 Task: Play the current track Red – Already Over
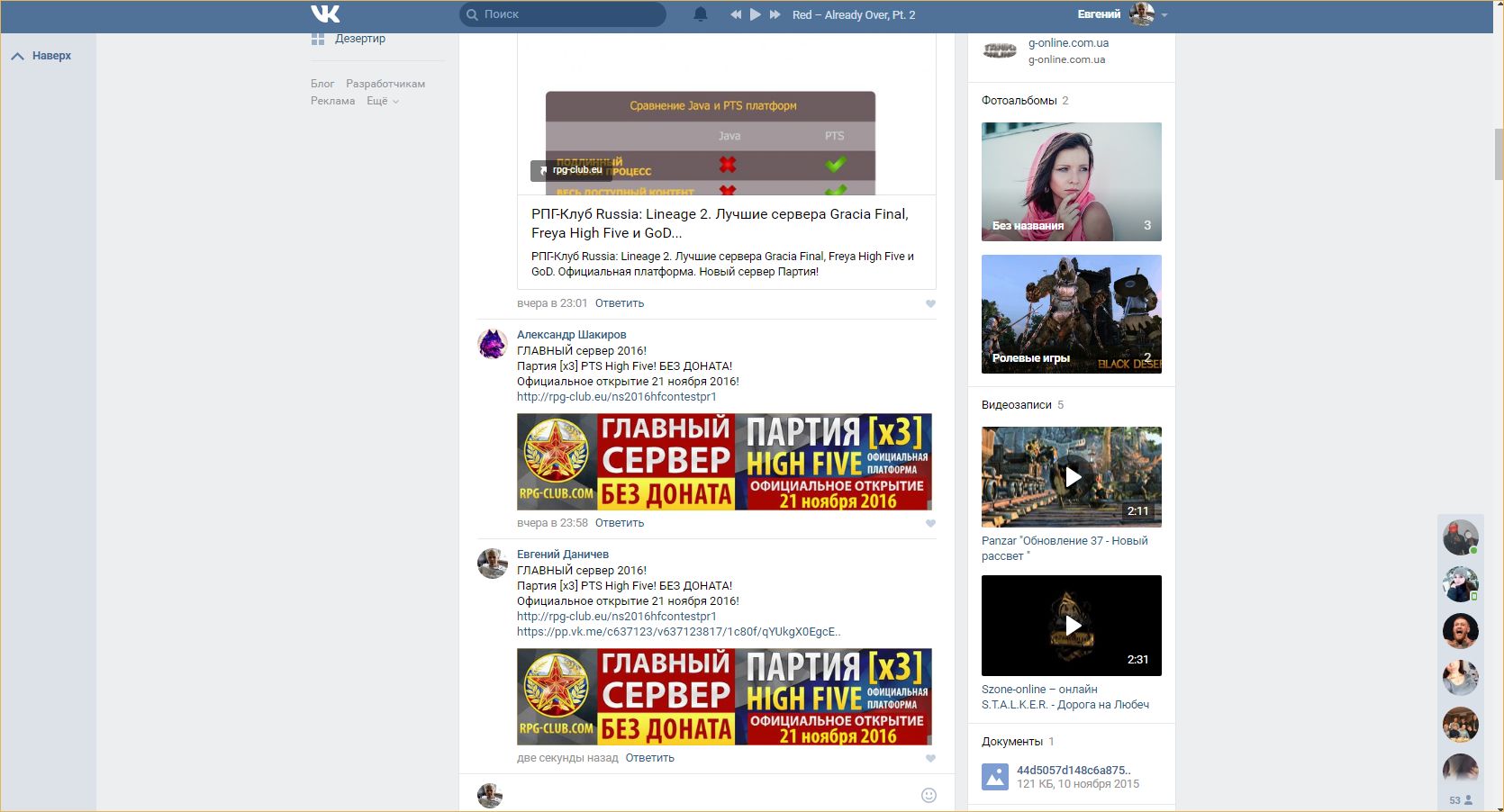click(x=756, y=14)
